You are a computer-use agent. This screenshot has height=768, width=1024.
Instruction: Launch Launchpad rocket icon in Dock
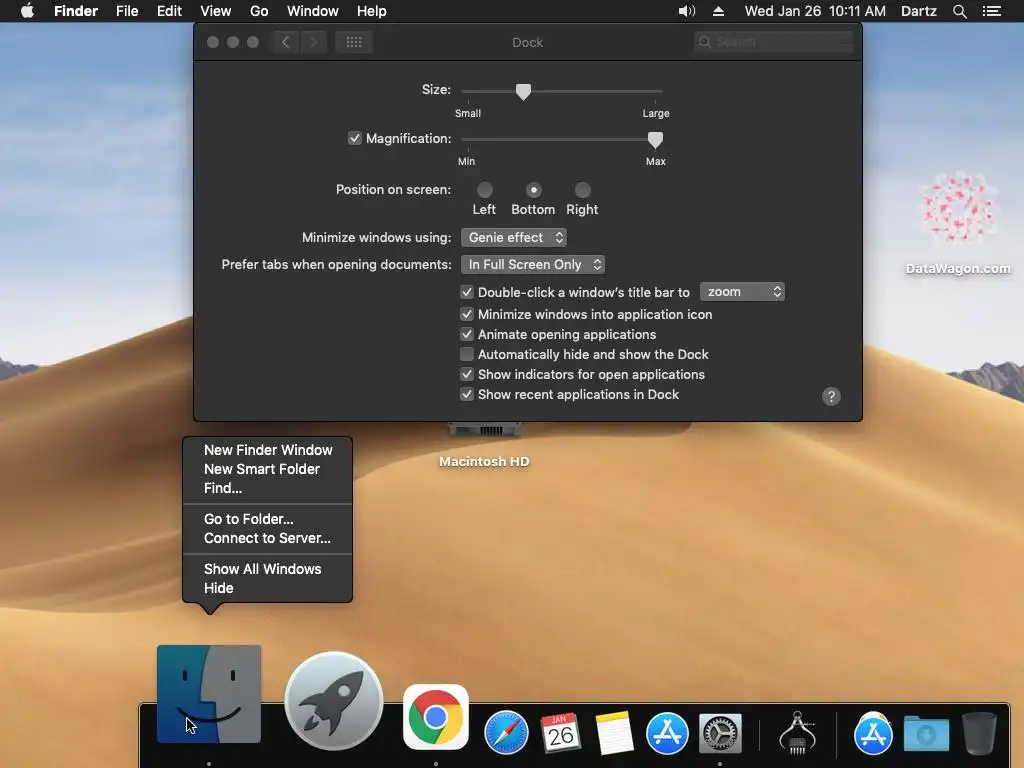(x=334, y=701)
